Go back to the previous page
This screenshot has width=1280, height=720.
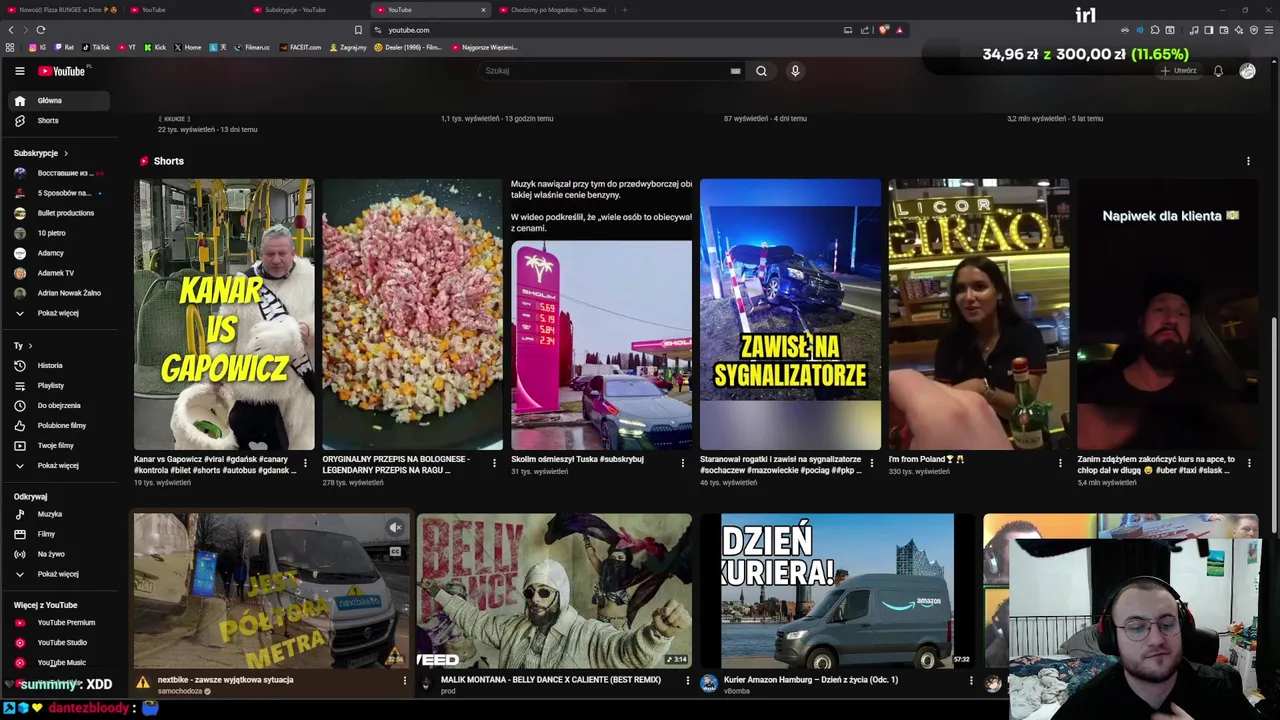11,30
